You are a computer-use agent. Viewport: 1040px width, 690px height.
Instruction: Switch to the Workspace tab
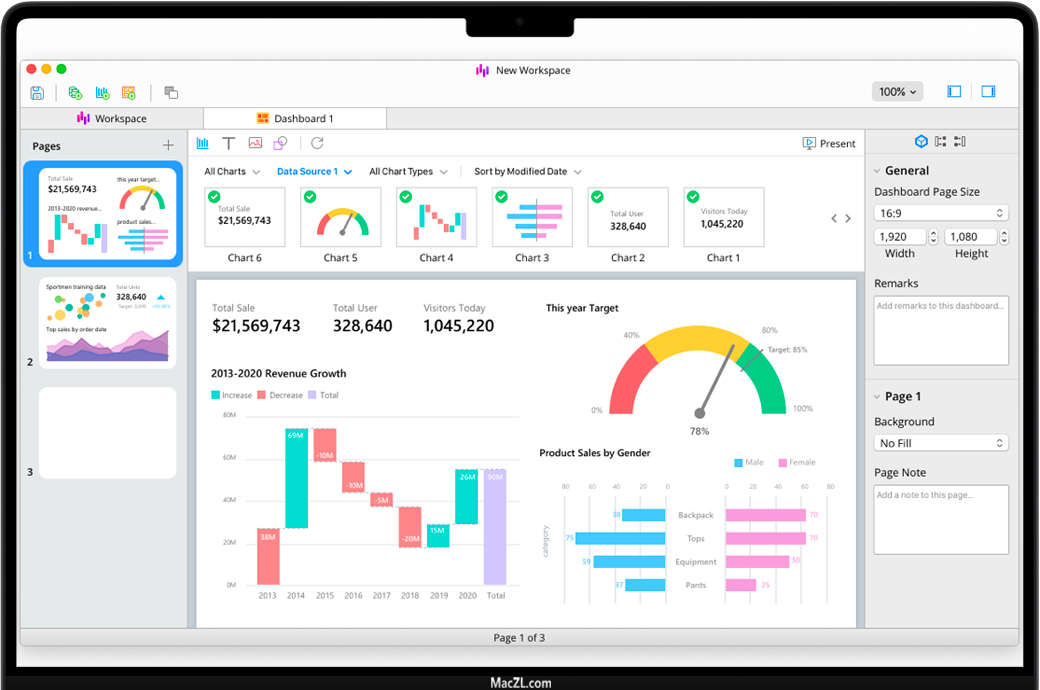click(x=112, y=119)
